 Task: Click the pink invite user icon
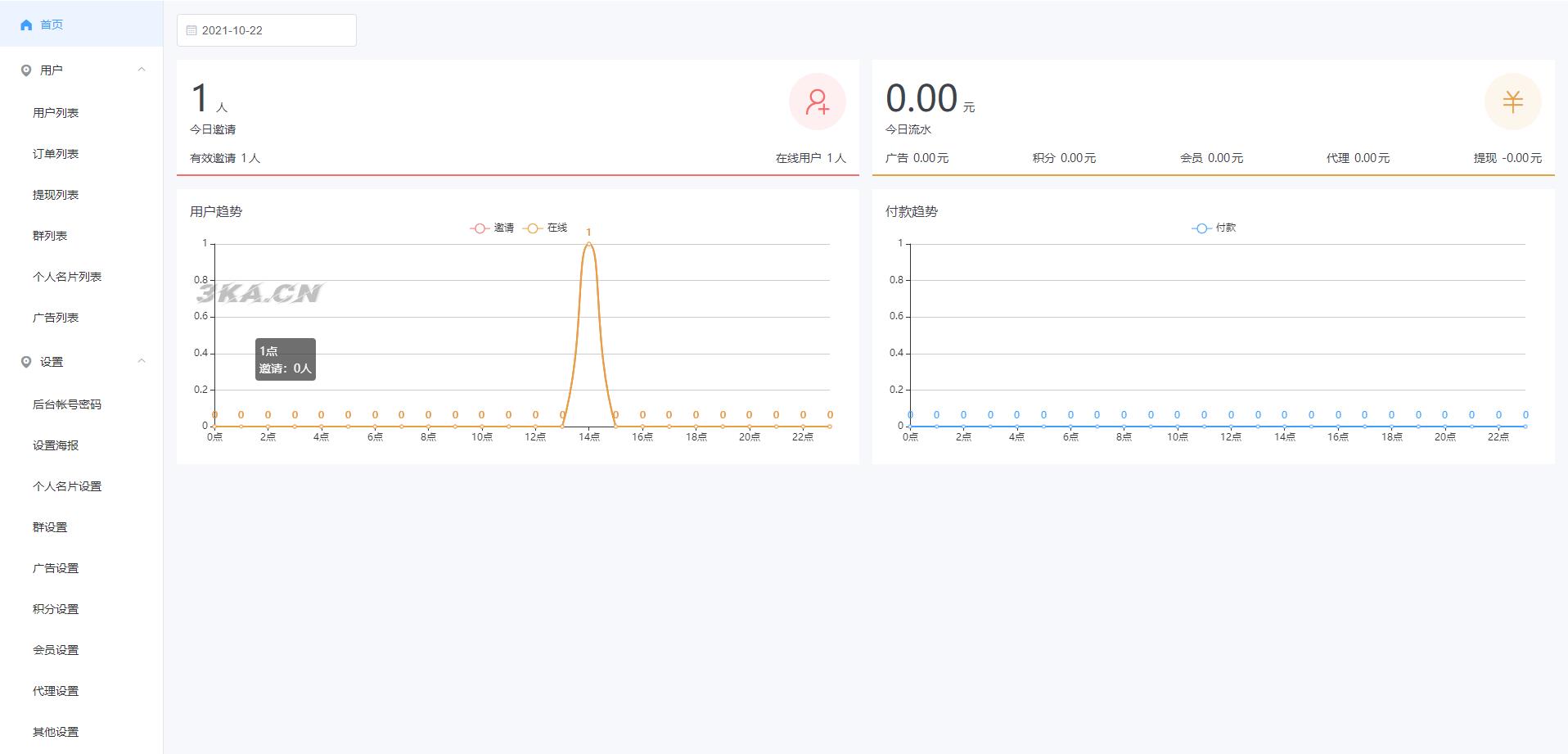point(817,102)
